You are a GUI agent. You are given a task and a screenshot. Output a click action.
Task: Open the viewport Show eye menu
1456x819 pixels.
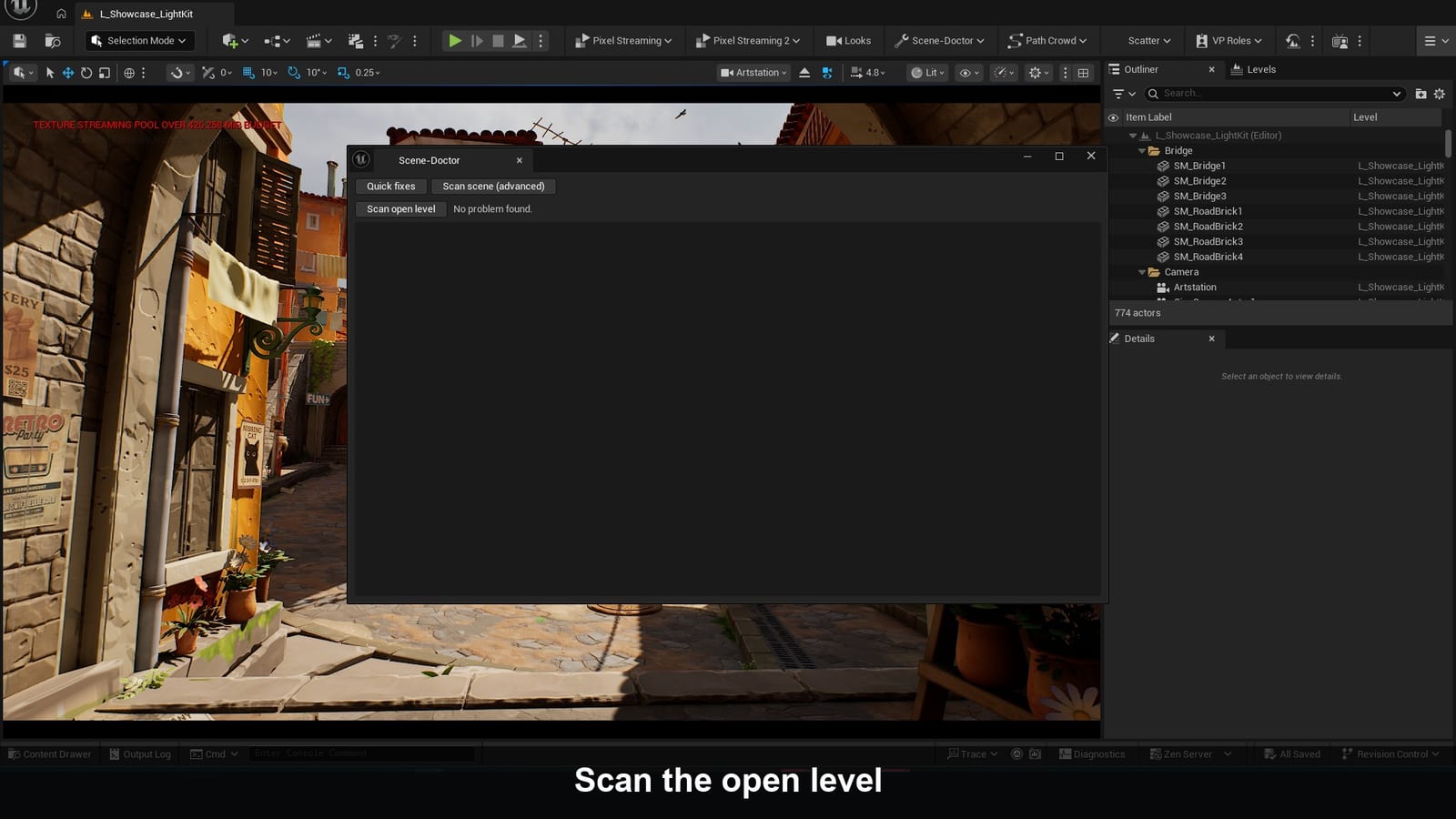point(968,73)
